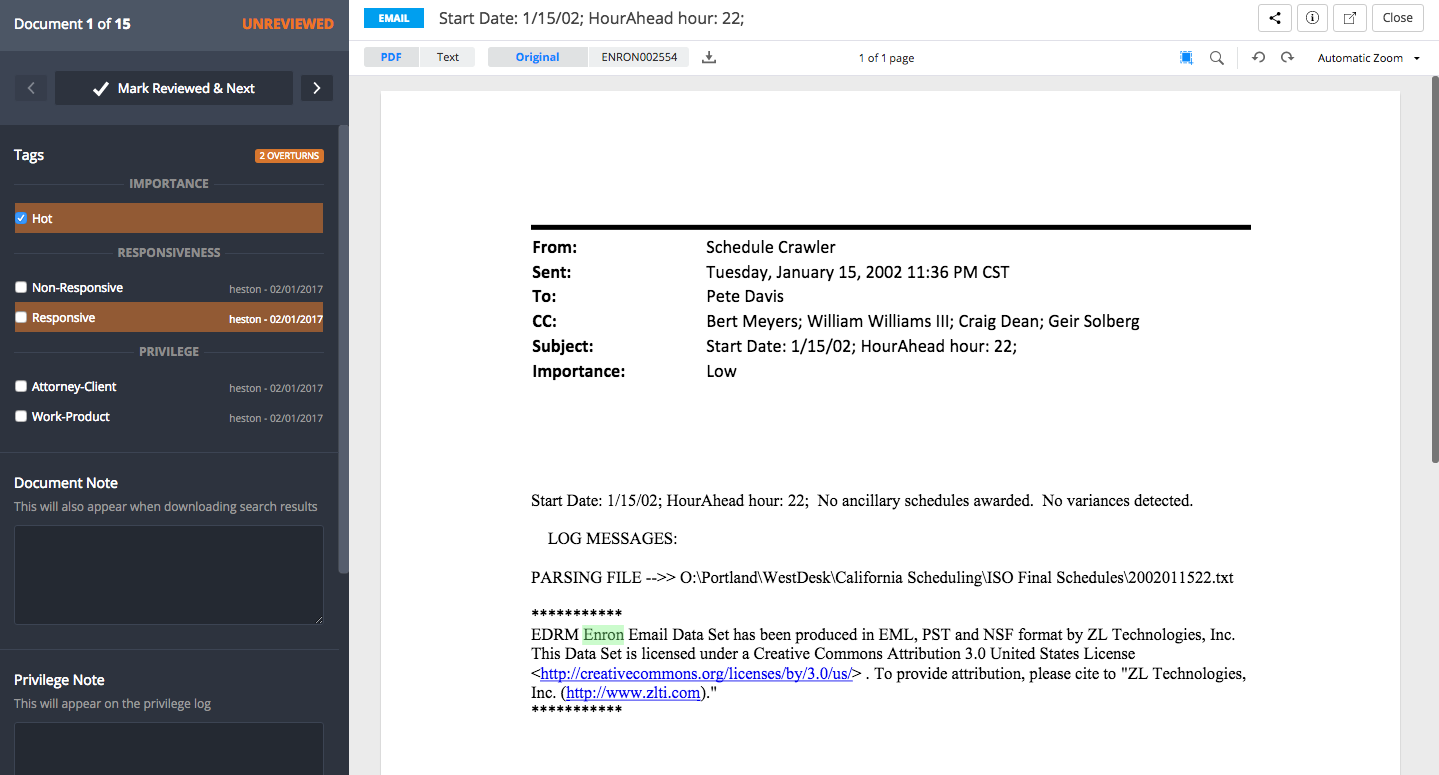Image resolution: width=1439 pixels, height=775 pixels.
Task: Go to next document arrow
Action: coord(317,88)
